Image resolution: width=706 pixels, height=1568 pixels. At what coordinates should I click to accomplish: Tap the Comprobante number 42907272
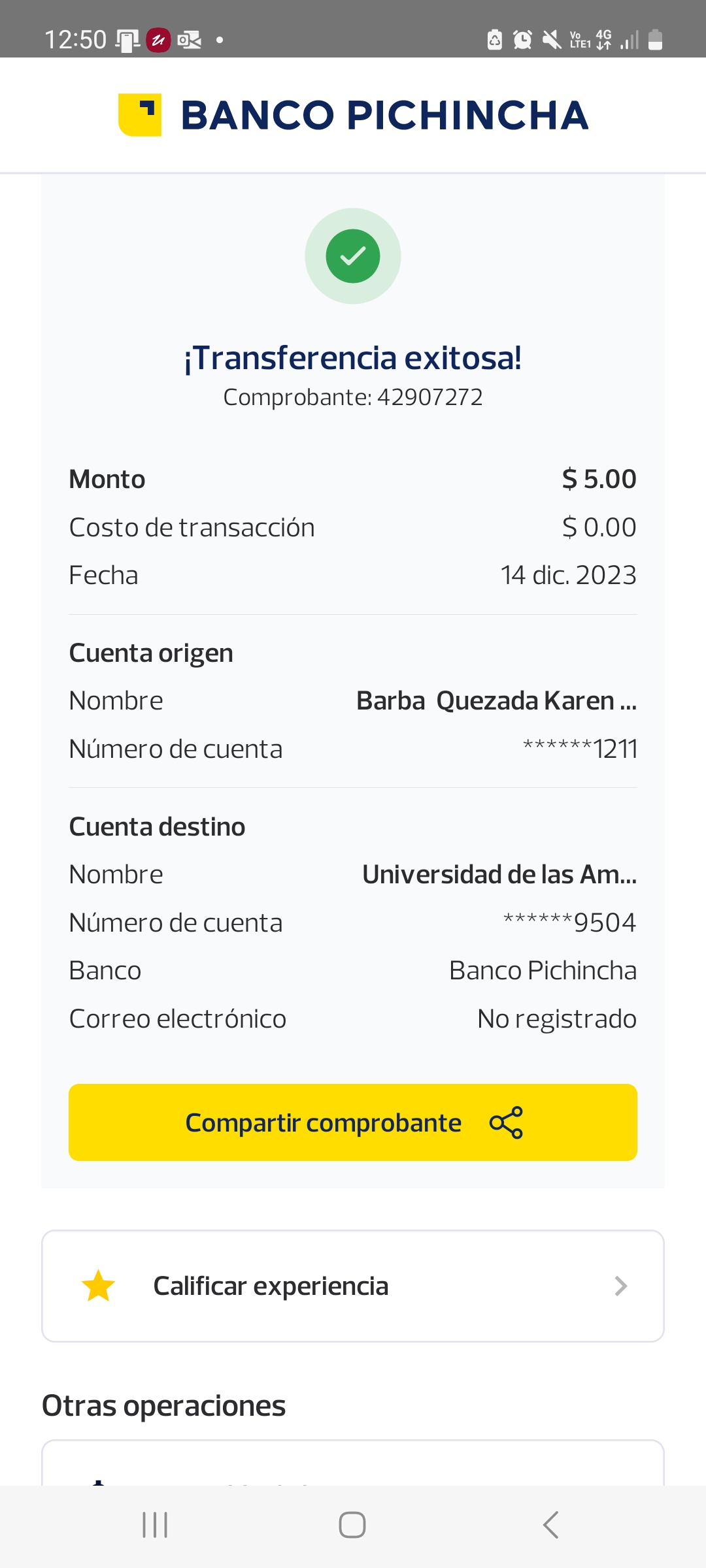429,397
